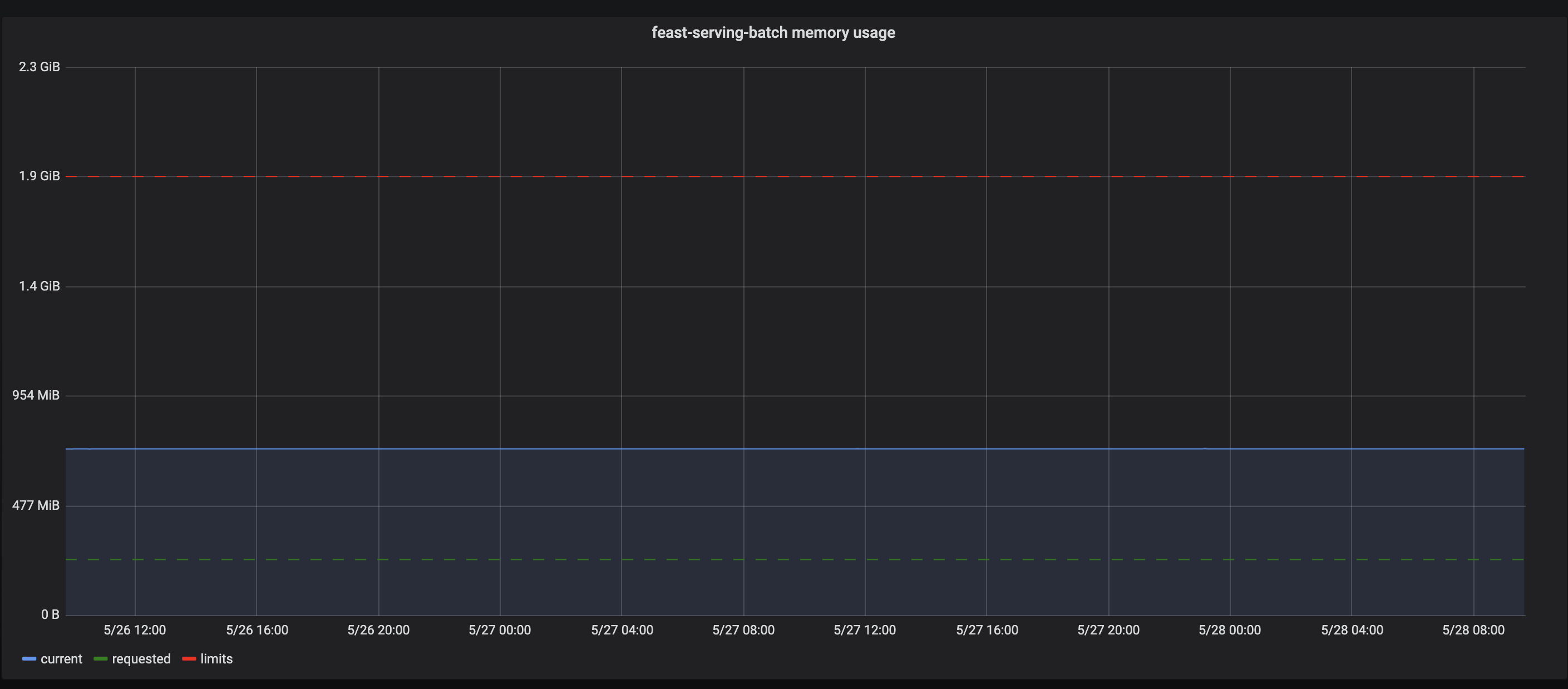Image resolution: width=1568 pixels, height=689 pixels.
Task: Click the red limits legend marker
Action: (x=189, y=658)
